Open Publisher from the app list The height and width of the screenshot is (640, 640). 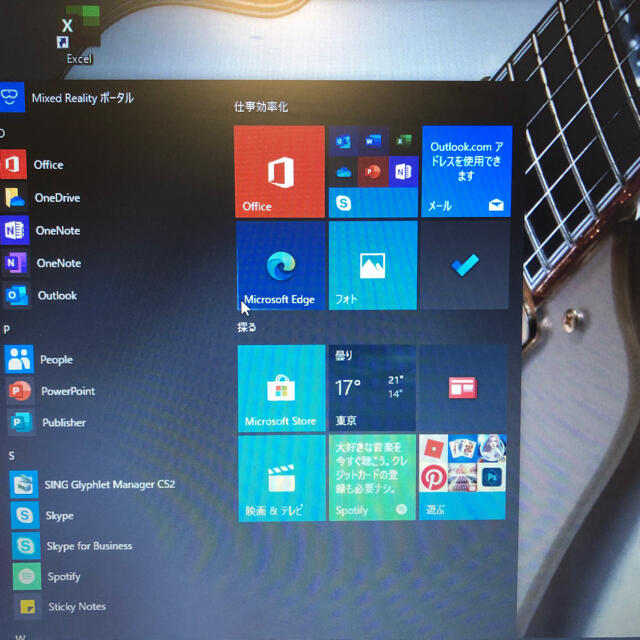(x=47, y=422)
